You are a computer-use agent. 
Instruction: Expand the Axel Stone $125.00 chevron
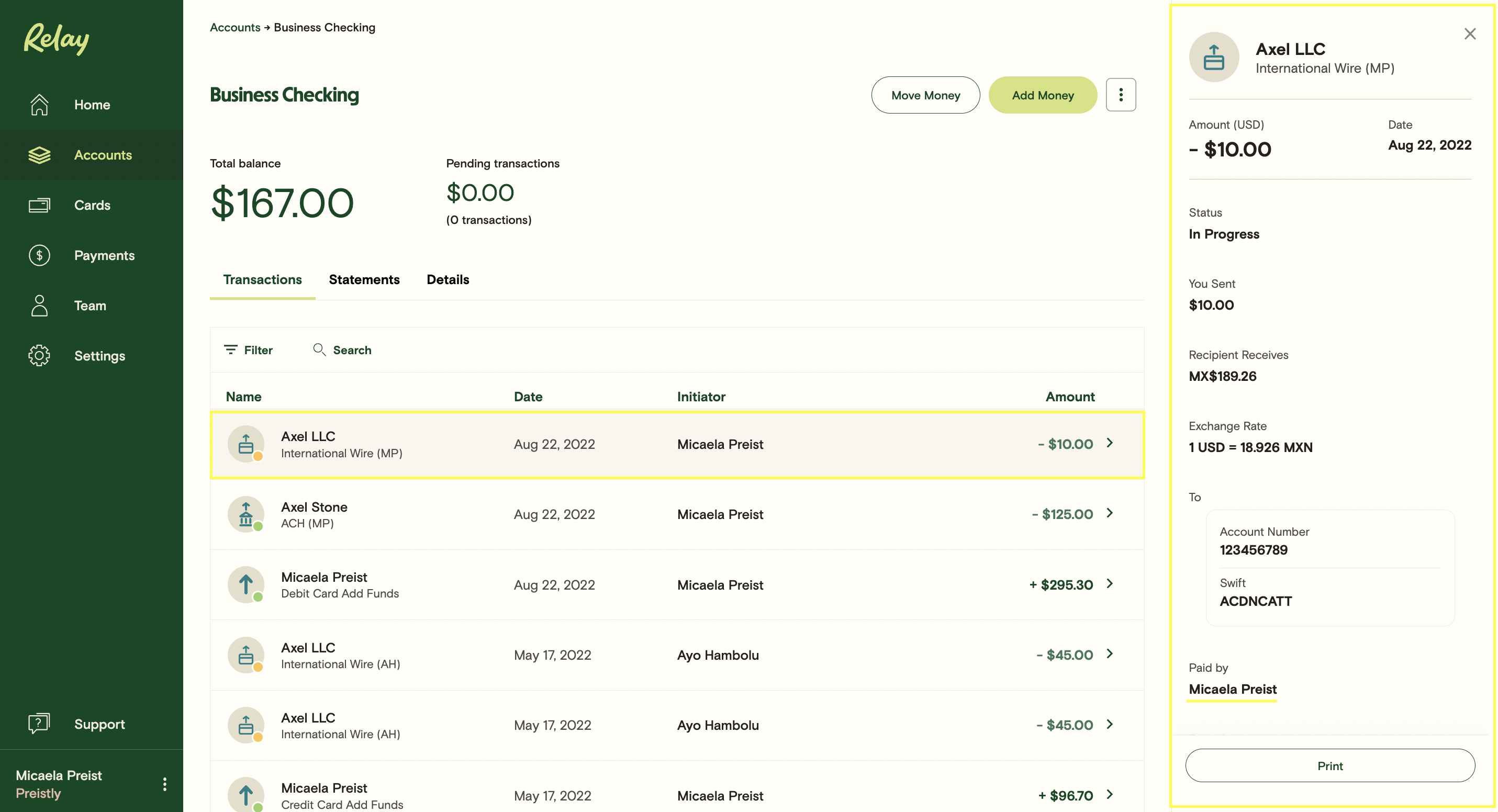(x=1110, y=513)
